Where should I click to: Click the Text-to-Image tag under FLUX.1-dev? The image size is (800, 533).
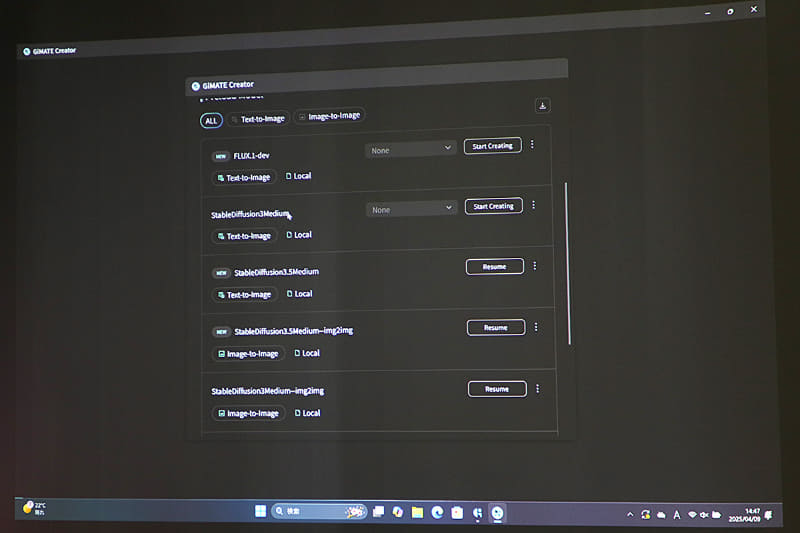pos(244,177)
